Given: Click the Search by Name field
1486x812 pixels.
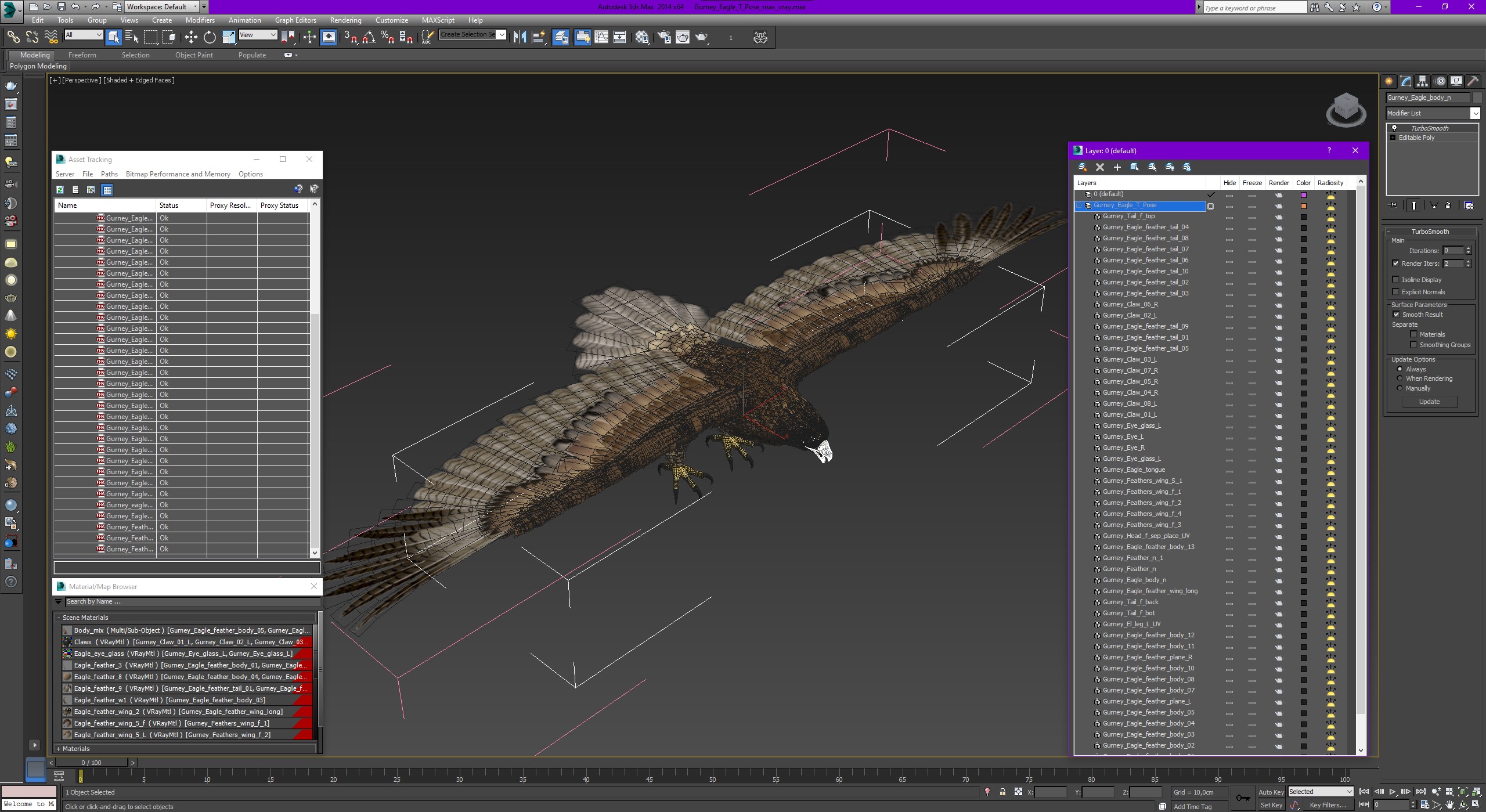Looking at the screenshot, I should click(x=192, y=601).
